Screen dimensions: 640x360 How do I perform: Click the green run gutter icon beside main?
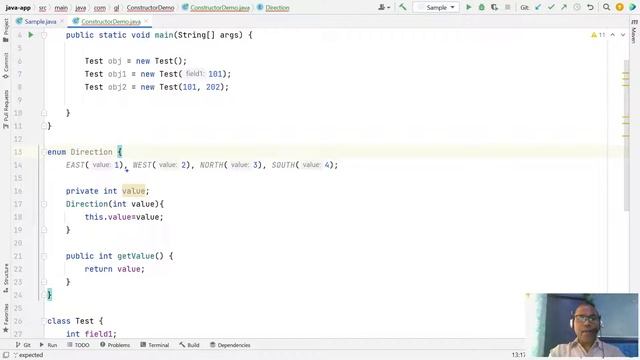pos(31,35)
